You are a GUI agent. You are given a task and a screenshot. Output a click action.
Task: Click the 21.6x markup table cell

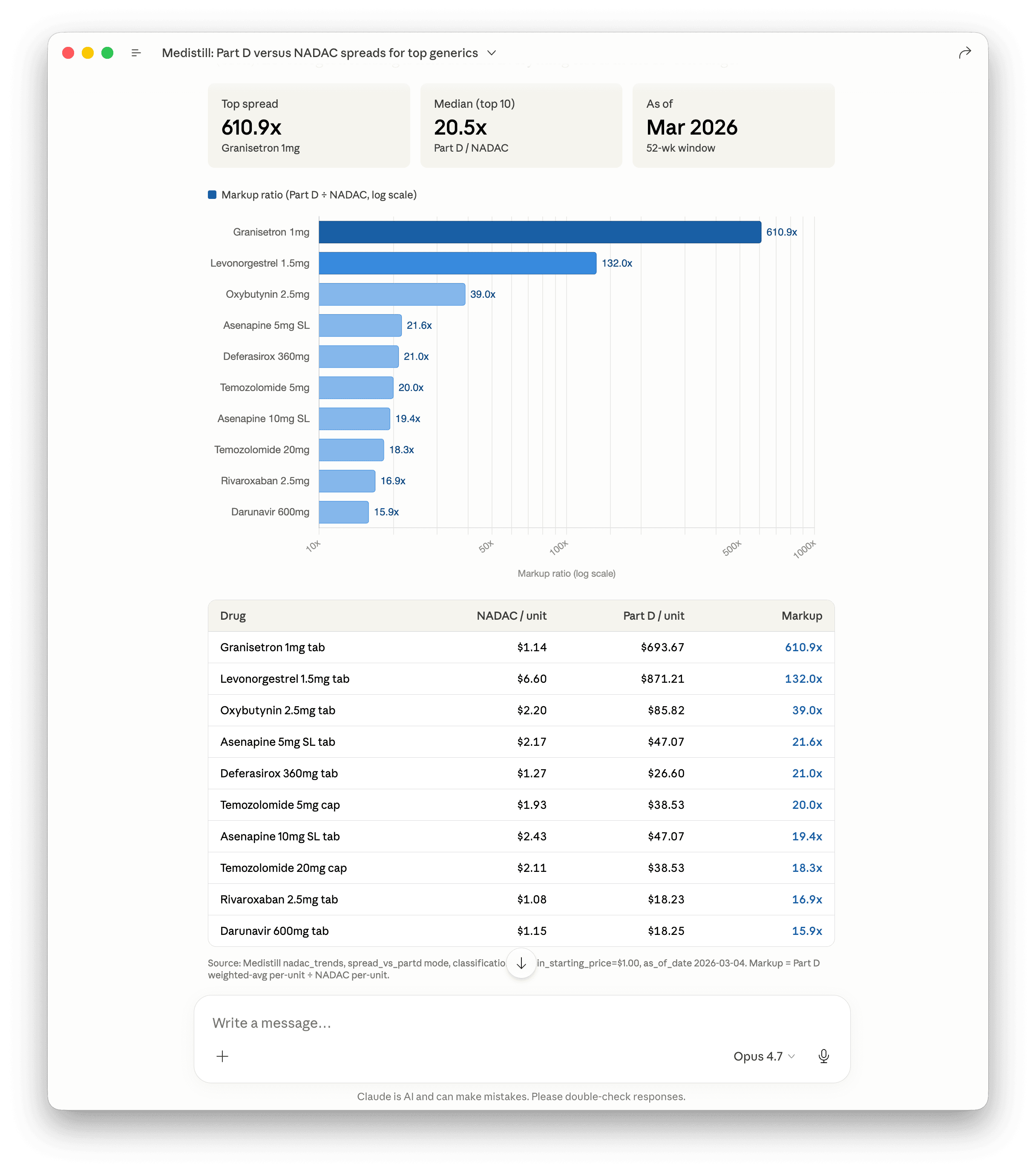click(x=807, y=742)
